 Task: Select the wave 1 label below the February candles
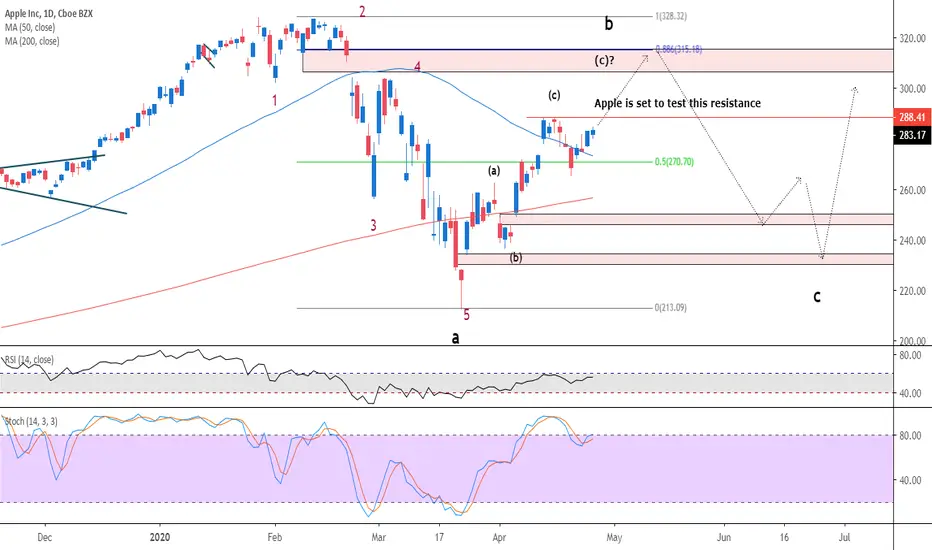(x=275, y=100)
